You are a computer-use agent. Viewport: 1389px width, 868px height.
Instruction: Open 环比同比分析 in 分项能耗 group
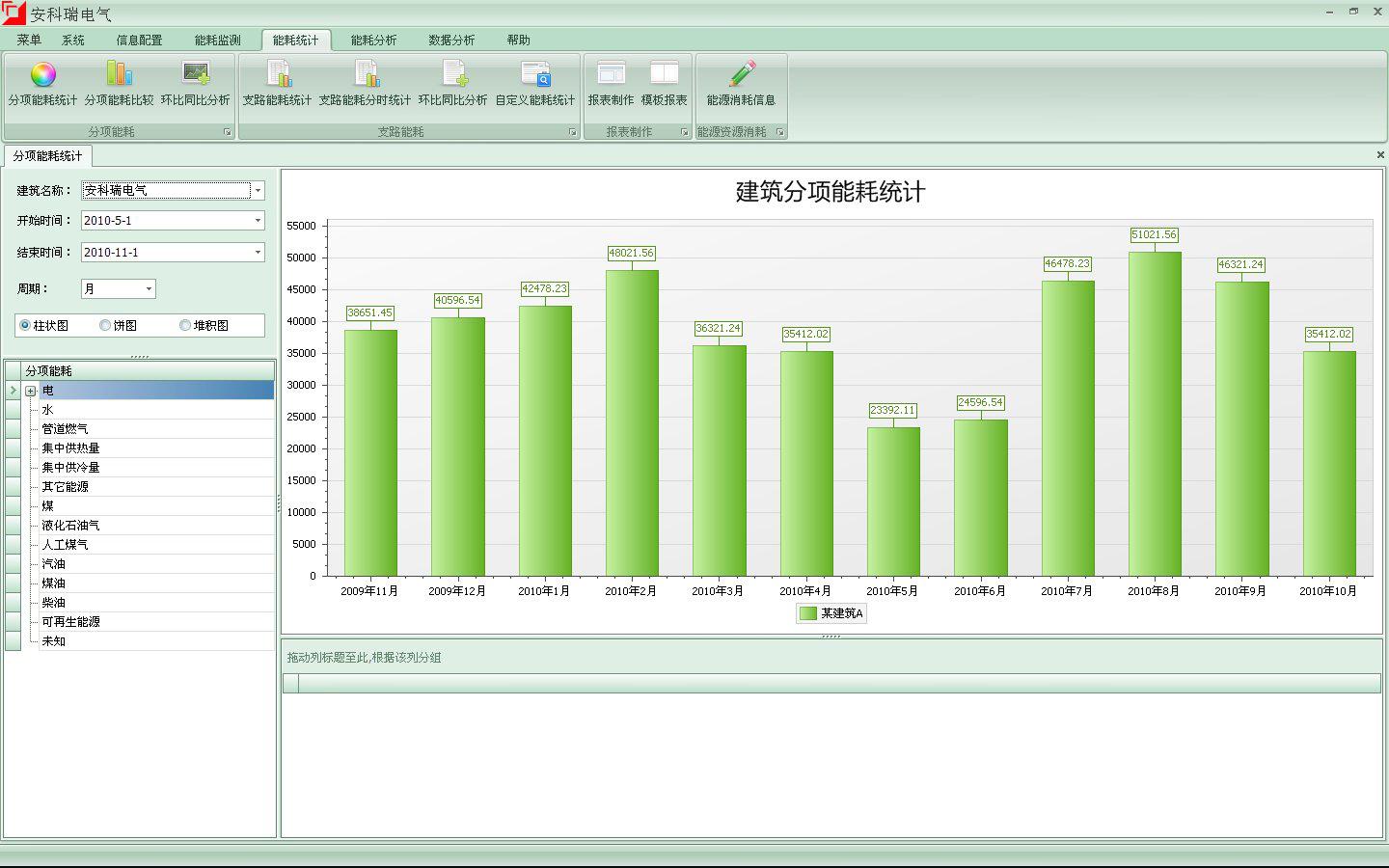click(196, 75)
